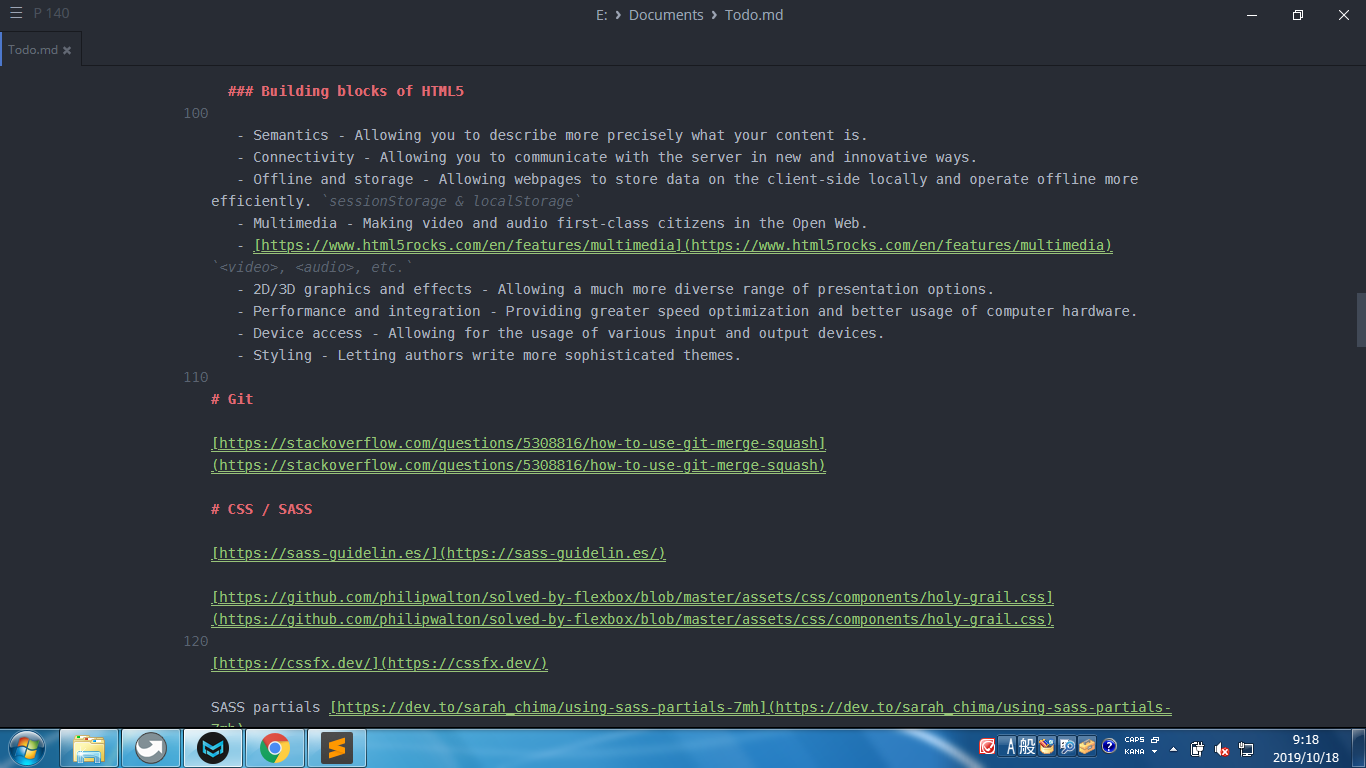Image resolution: width=1366 pixels, height=768 pixels.
Task: Open the dev.to sass-partials bracketed link
Action: click(548, 707)
